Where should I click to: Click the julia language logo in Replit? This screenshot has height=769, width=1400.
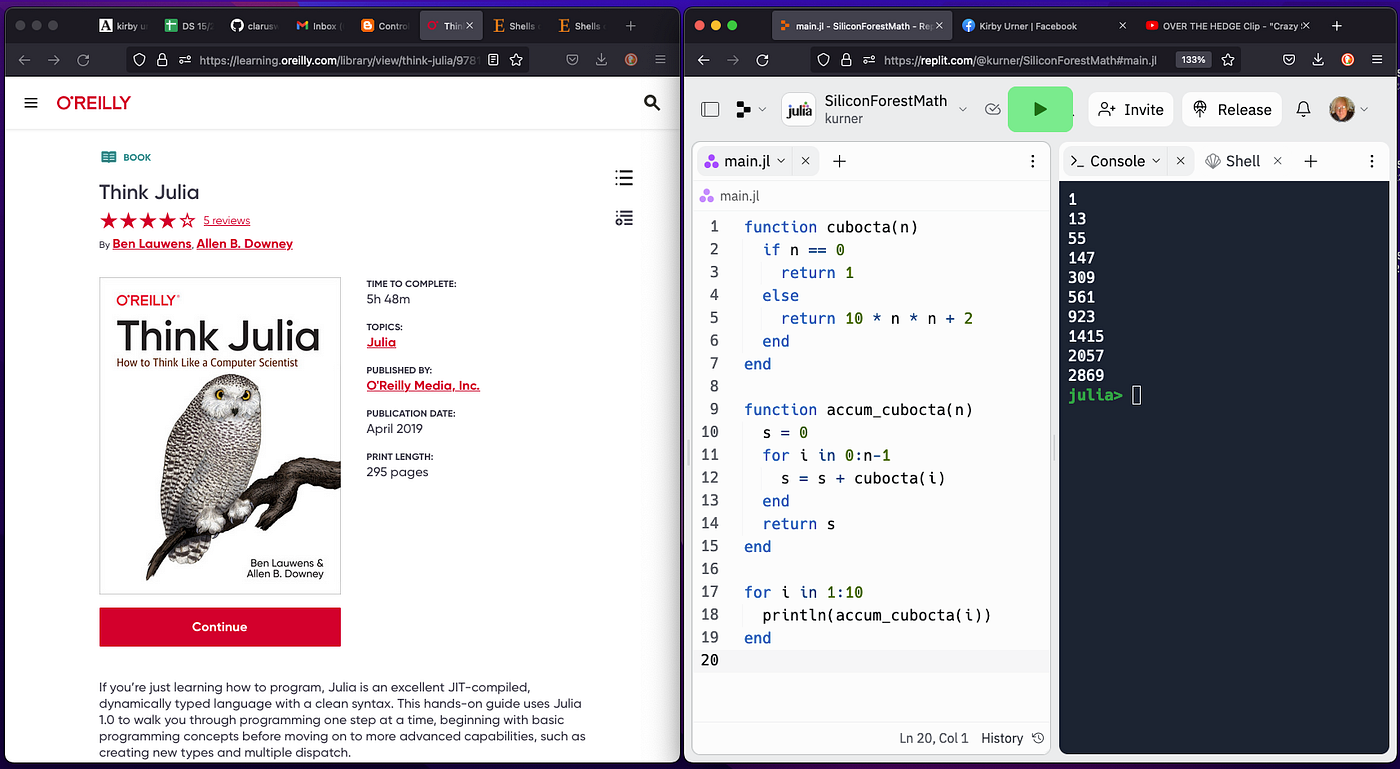[x=799, y=109]
